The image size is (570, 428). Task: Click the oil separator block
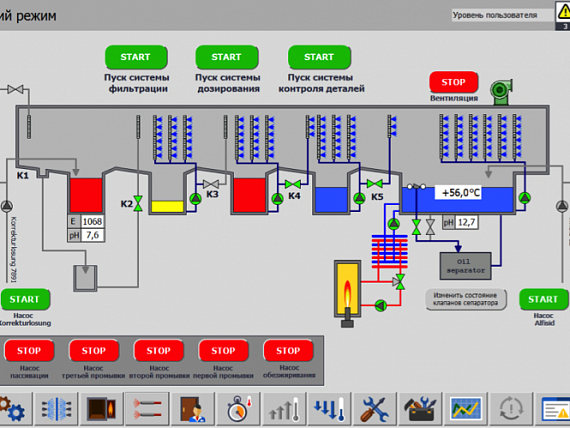click(x=466, y=266)
